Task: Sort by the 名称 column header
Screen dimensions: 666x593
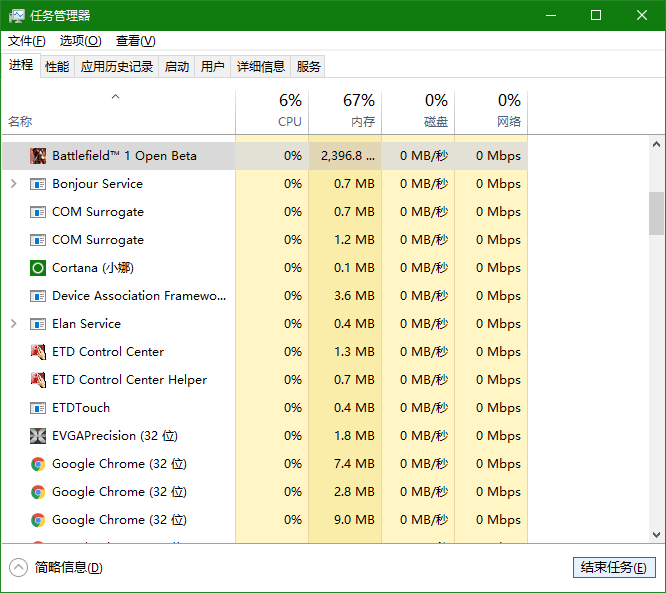Action: 119,113
